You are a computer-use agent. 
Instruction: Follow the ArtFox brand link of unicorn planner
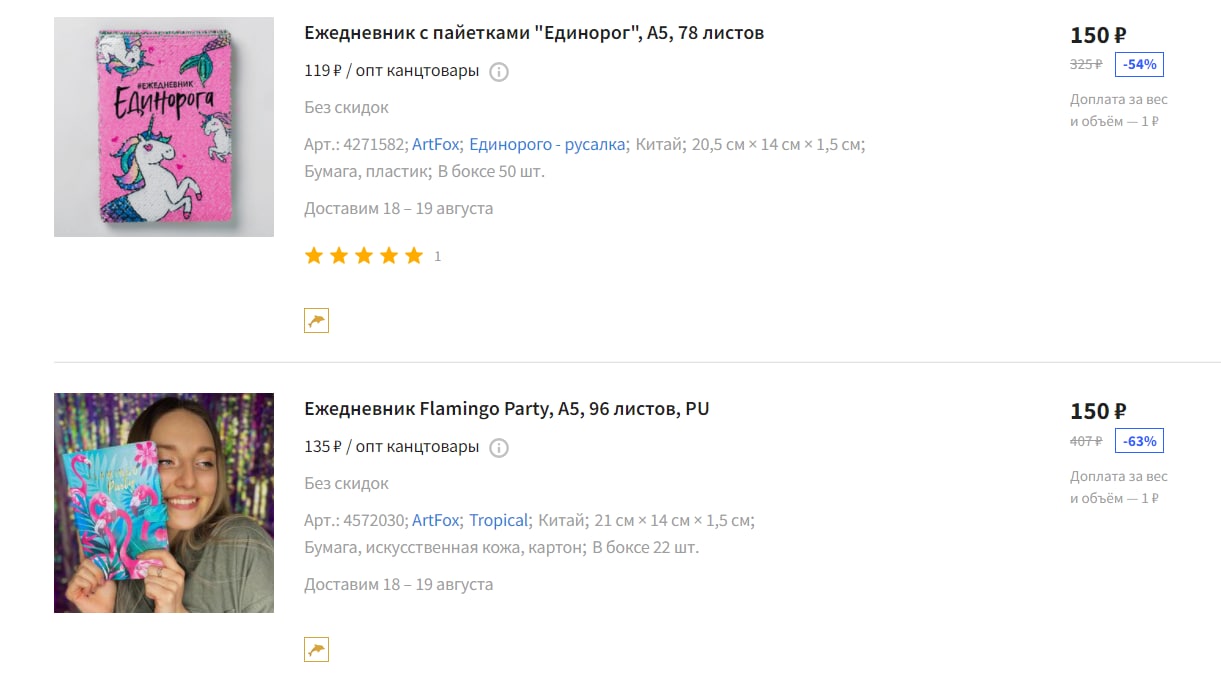(435, 144)
